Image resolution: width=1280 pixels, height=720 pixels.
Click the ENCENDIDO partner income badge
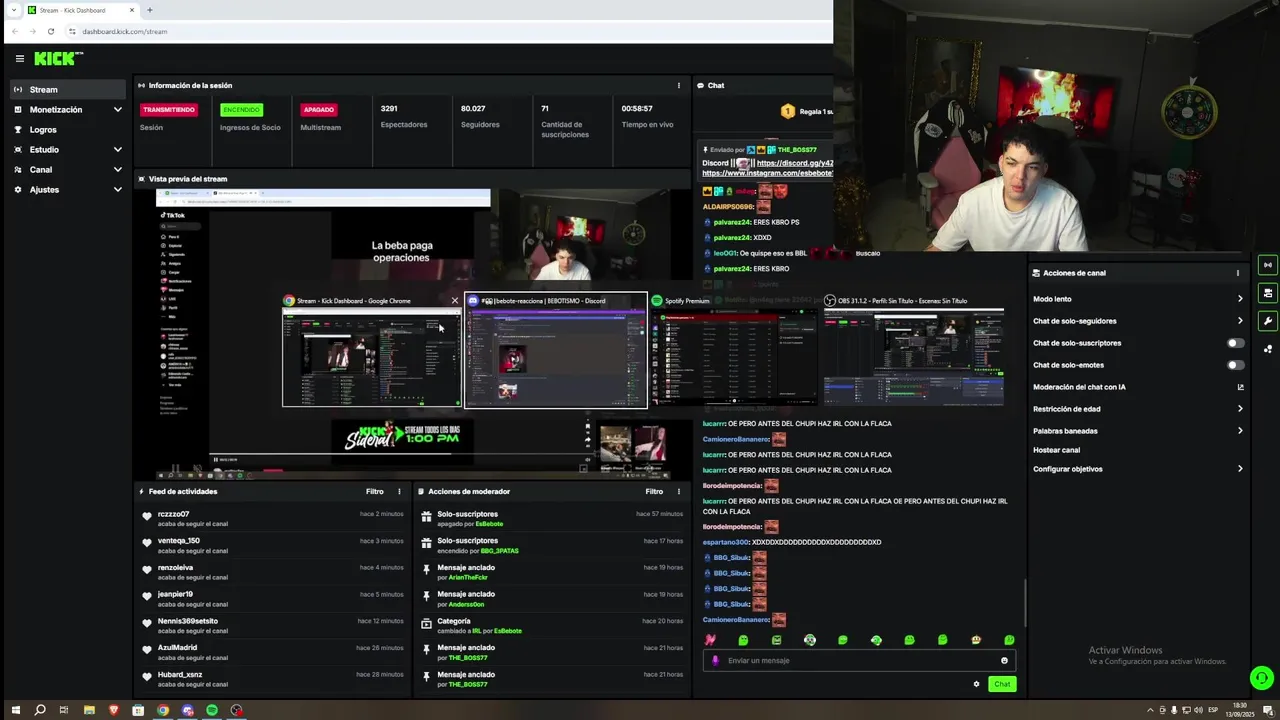point(241,110)
